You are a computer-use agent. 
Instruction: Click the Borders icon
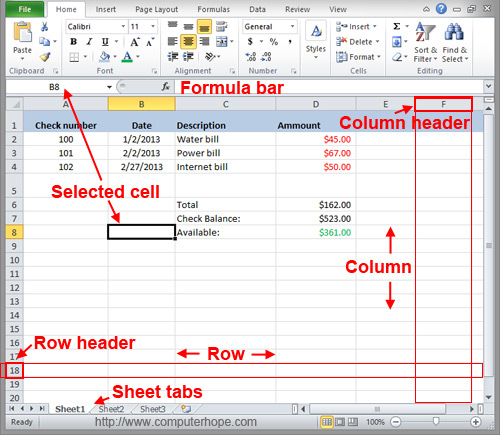tap(74, 57)
